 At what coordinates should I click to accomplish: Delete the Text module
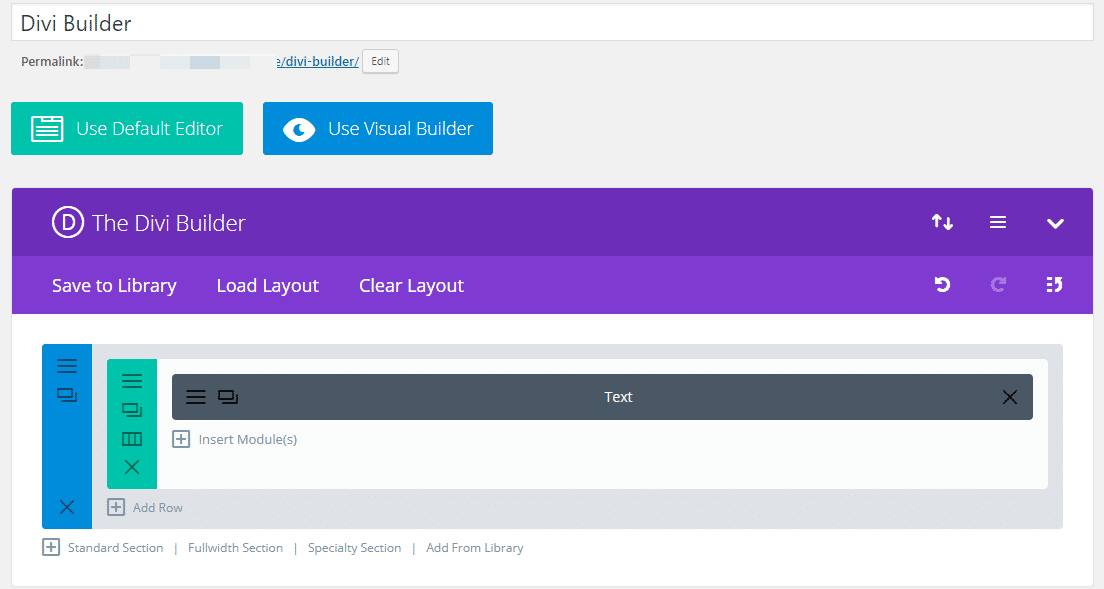[1010, 397]
